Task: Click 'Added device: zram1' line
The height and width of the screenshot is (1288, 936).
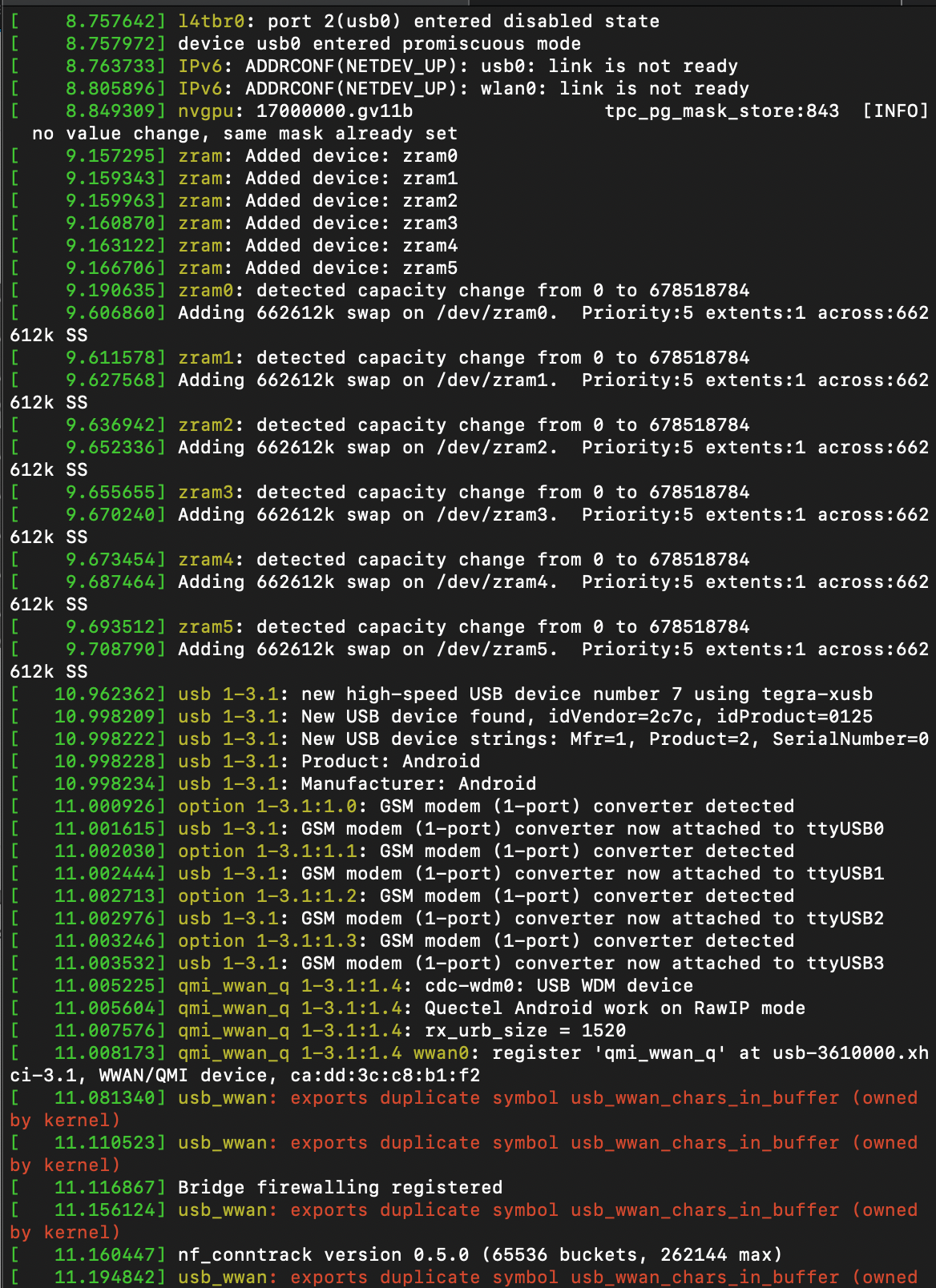Action: (234, 178)
